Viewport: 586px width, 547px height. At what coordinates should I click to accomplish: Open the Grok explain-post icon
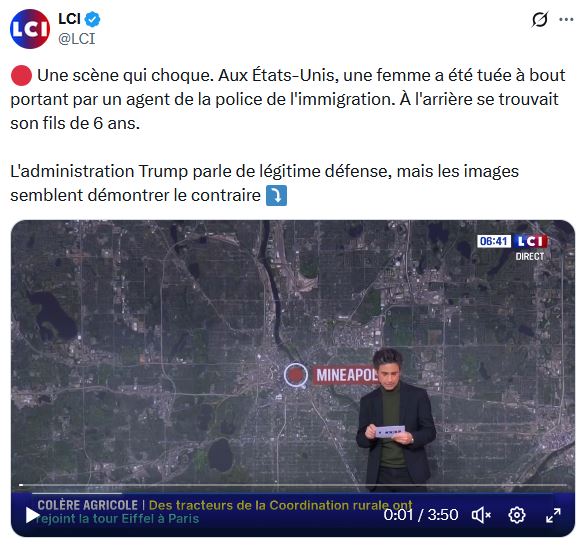tap(539, 19)
